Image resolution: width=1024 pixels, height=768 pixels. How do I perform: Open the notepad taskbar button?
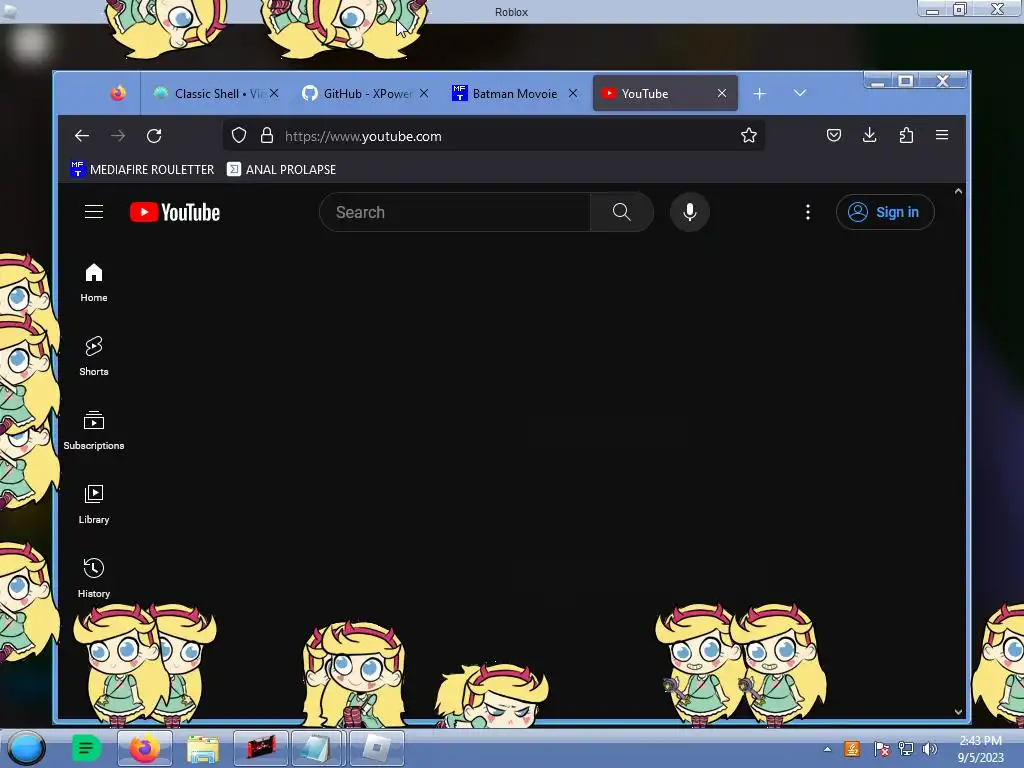point(317,748)
